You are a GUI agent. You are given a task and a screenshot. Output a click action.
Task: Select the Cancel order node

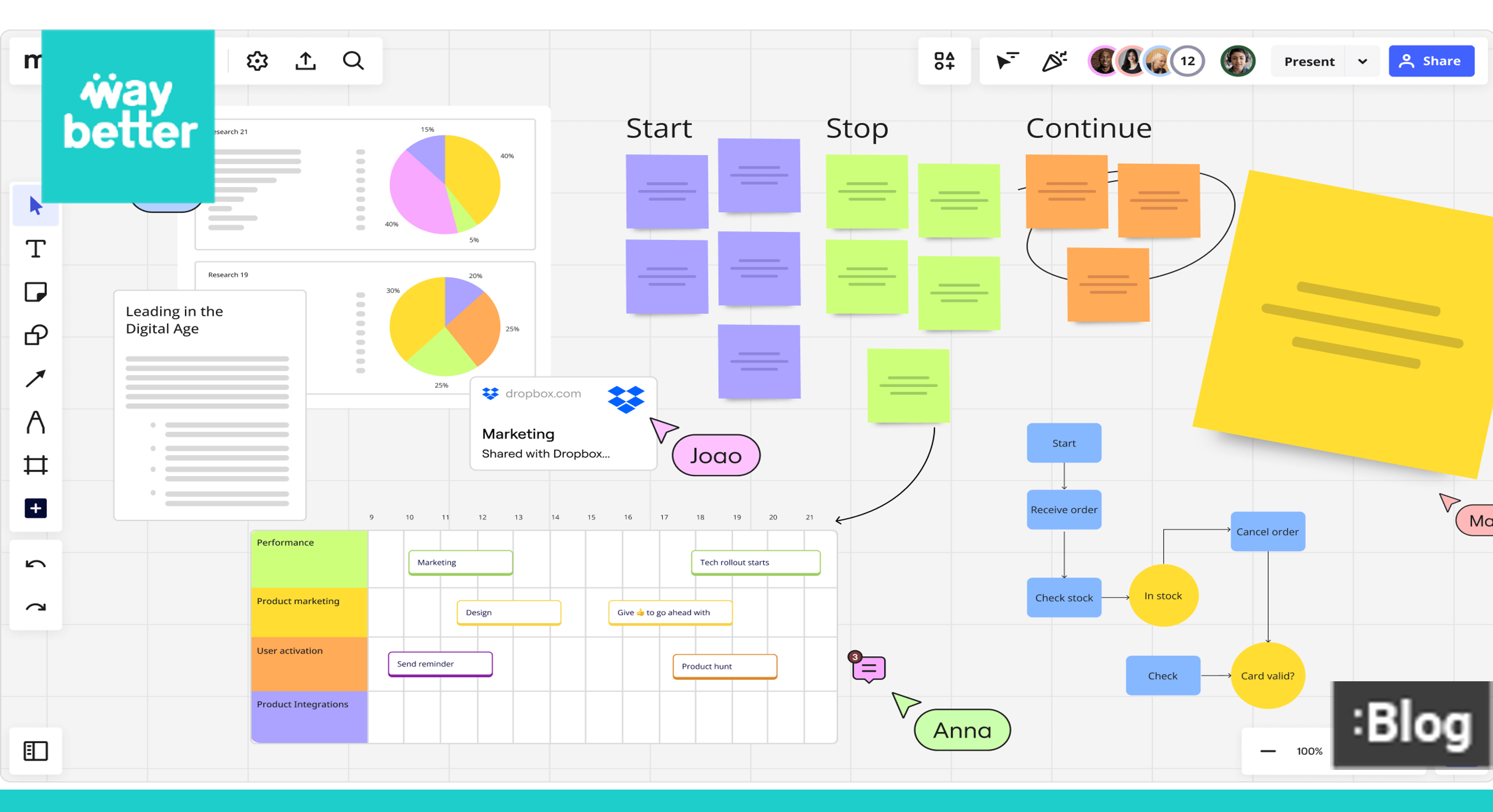coord(1268,532)
